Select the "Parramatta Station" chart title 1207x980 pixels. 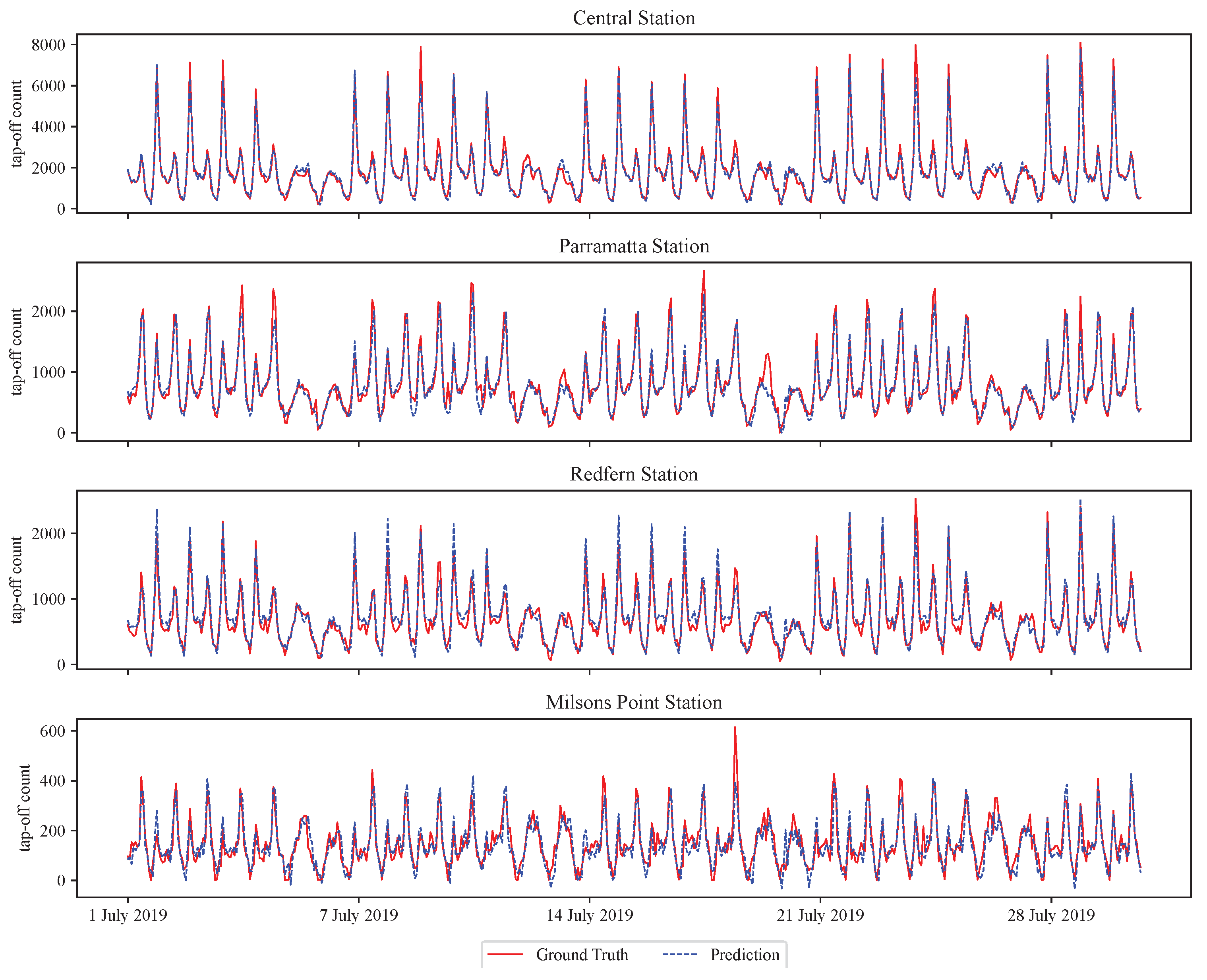634,246
